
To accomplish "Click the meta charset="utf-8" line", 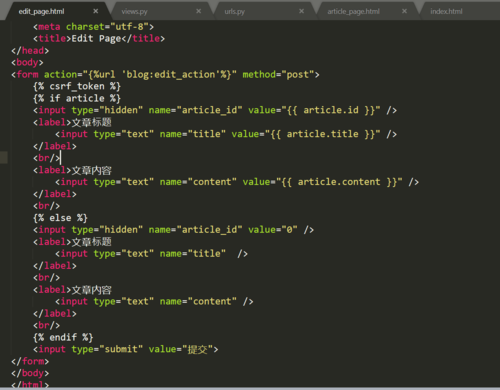I will 93,27.
